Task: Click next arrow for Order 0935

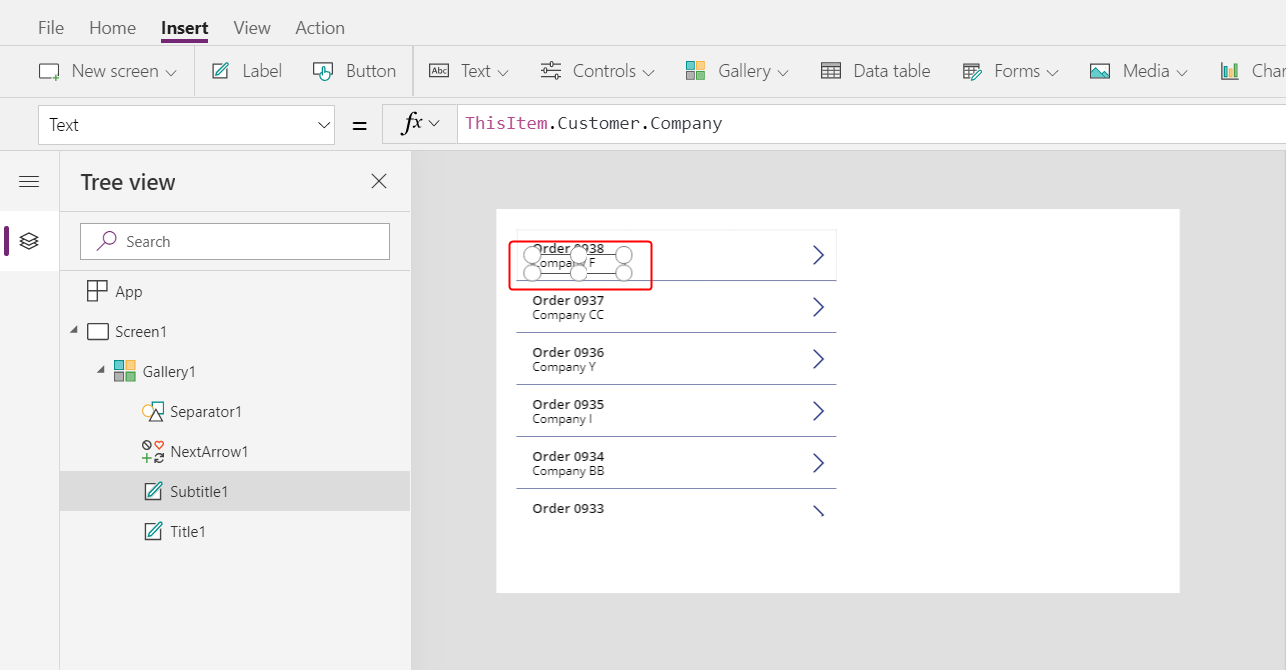Action: point(818,411)
